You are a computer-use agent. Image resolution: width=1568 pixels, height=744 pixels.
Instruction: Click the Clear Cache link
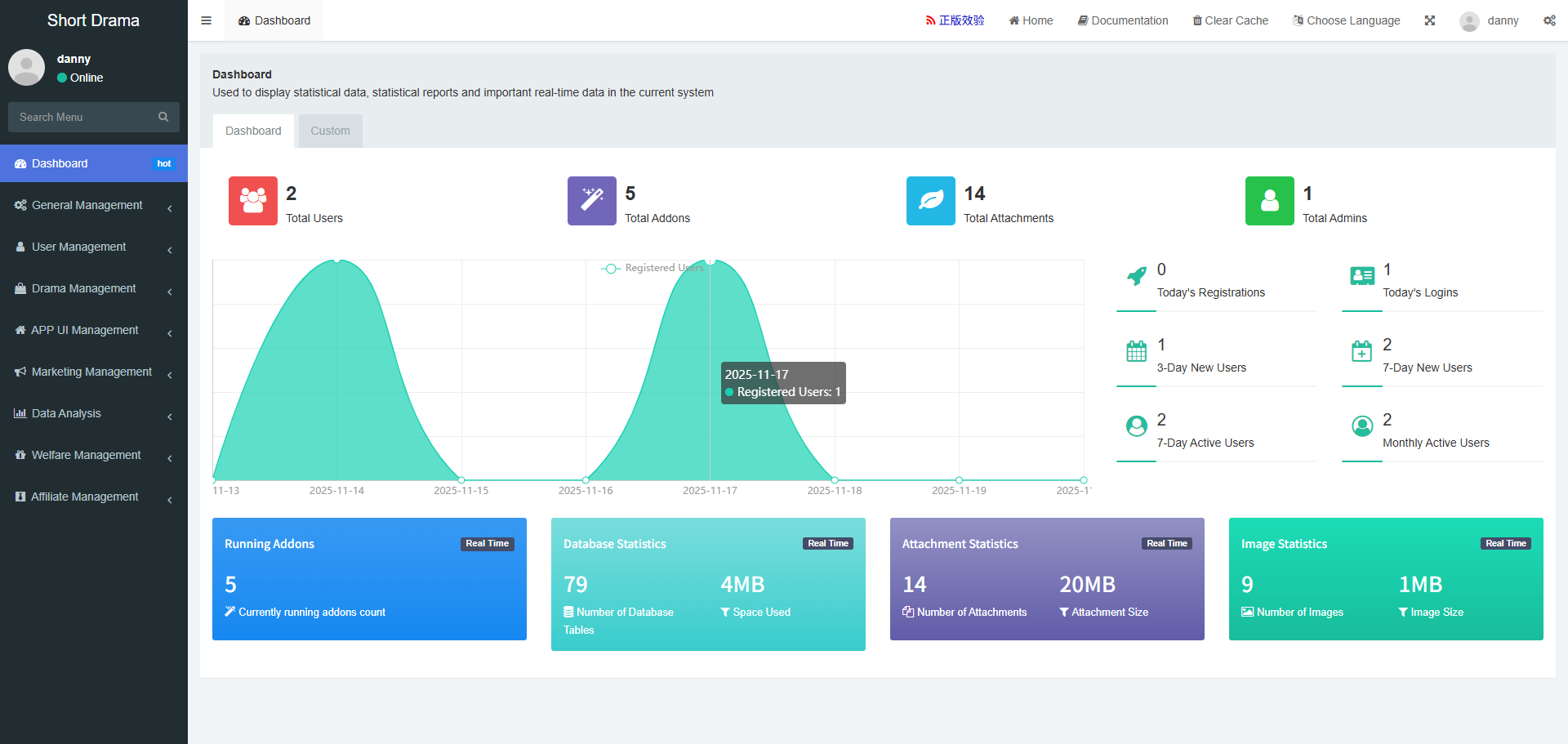(1230, 20)
